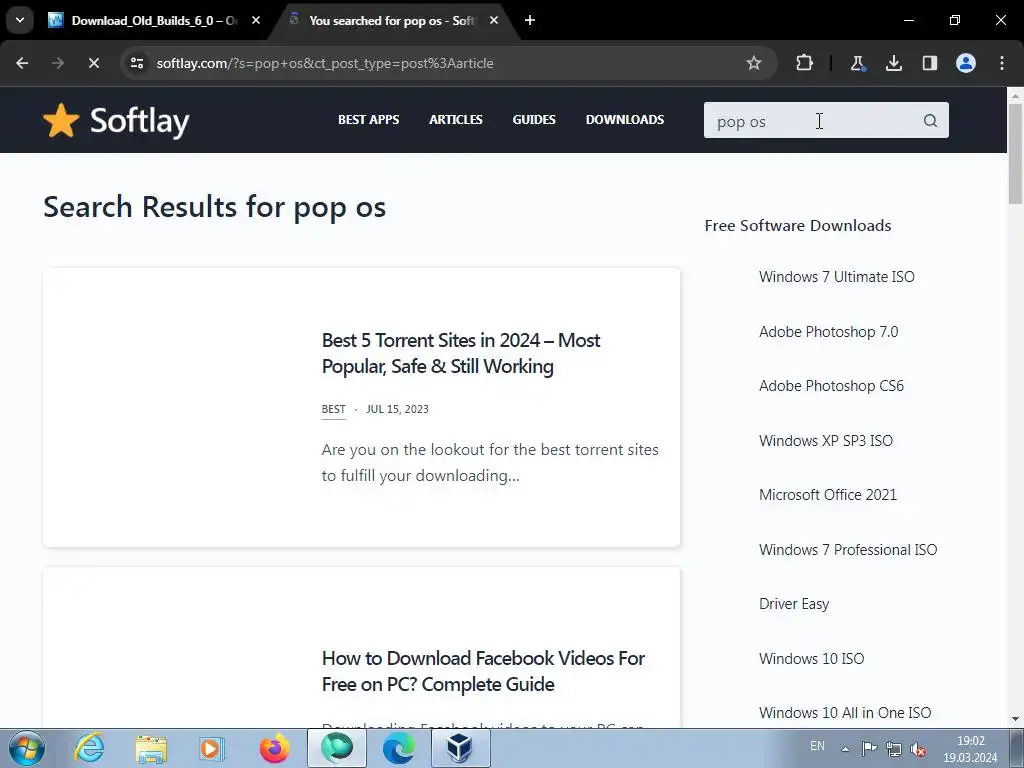Open 'How to Download Facebook Videos' article
This screenshot has height=768, width=1024.
coord(483,671)
